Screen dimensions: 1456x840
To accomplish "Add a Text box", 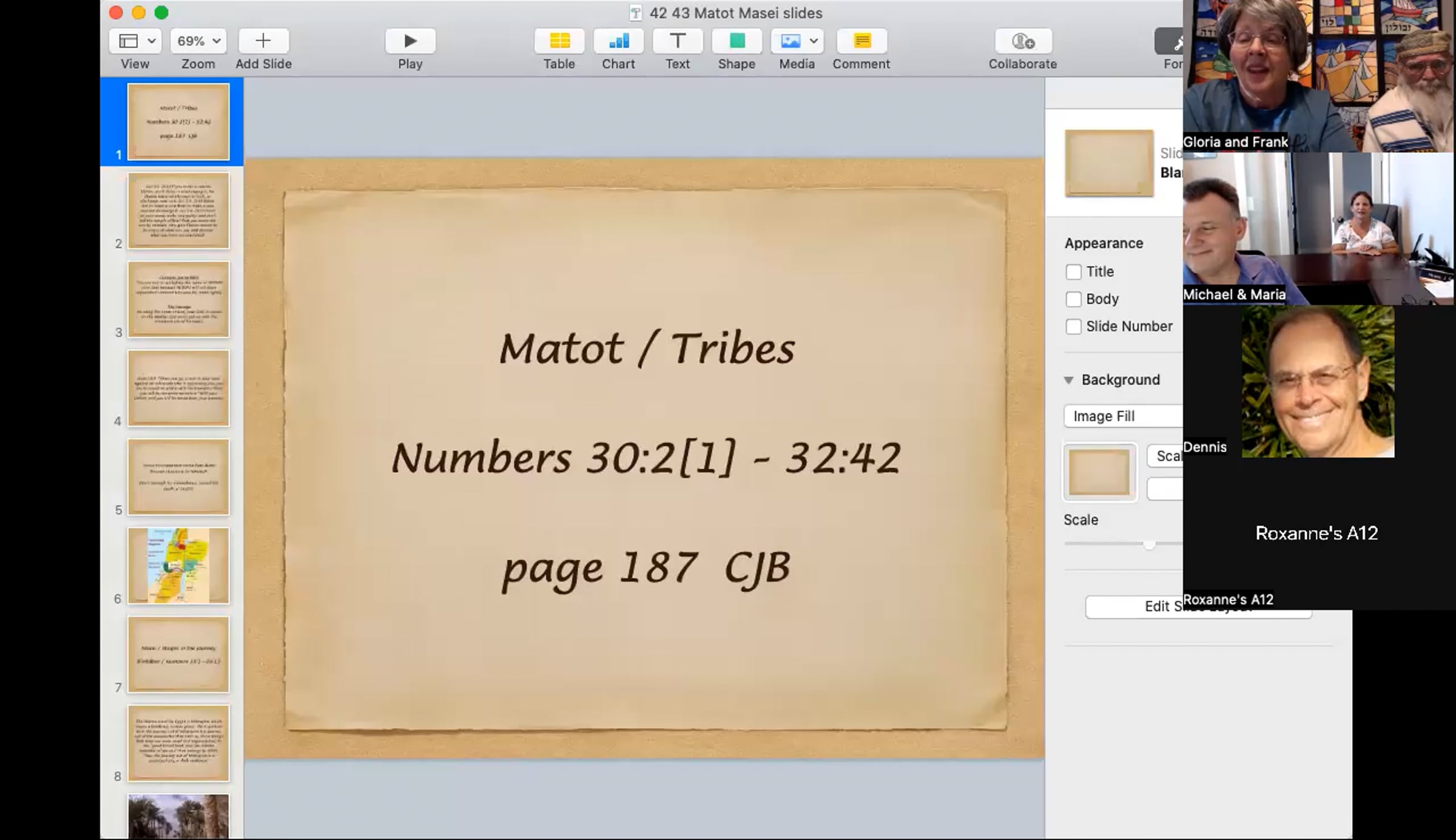I will click(677, 41).
